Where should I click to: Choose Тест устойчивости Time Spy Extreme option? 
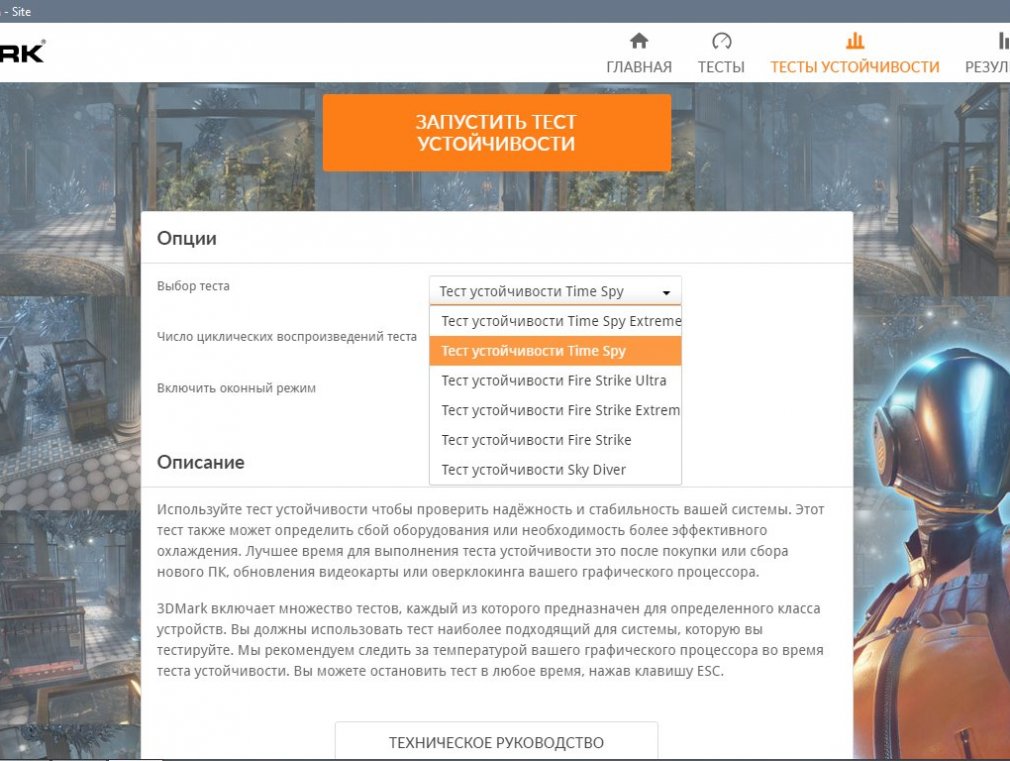point(555,321)
